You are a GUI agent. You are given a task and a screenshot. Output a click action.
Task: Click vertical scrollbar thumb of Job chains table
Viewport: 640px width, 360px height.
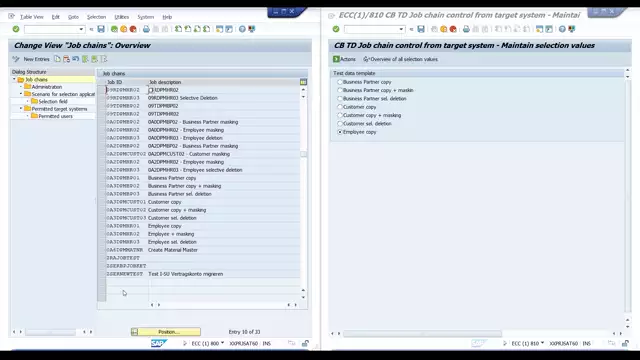coord(303,154)
